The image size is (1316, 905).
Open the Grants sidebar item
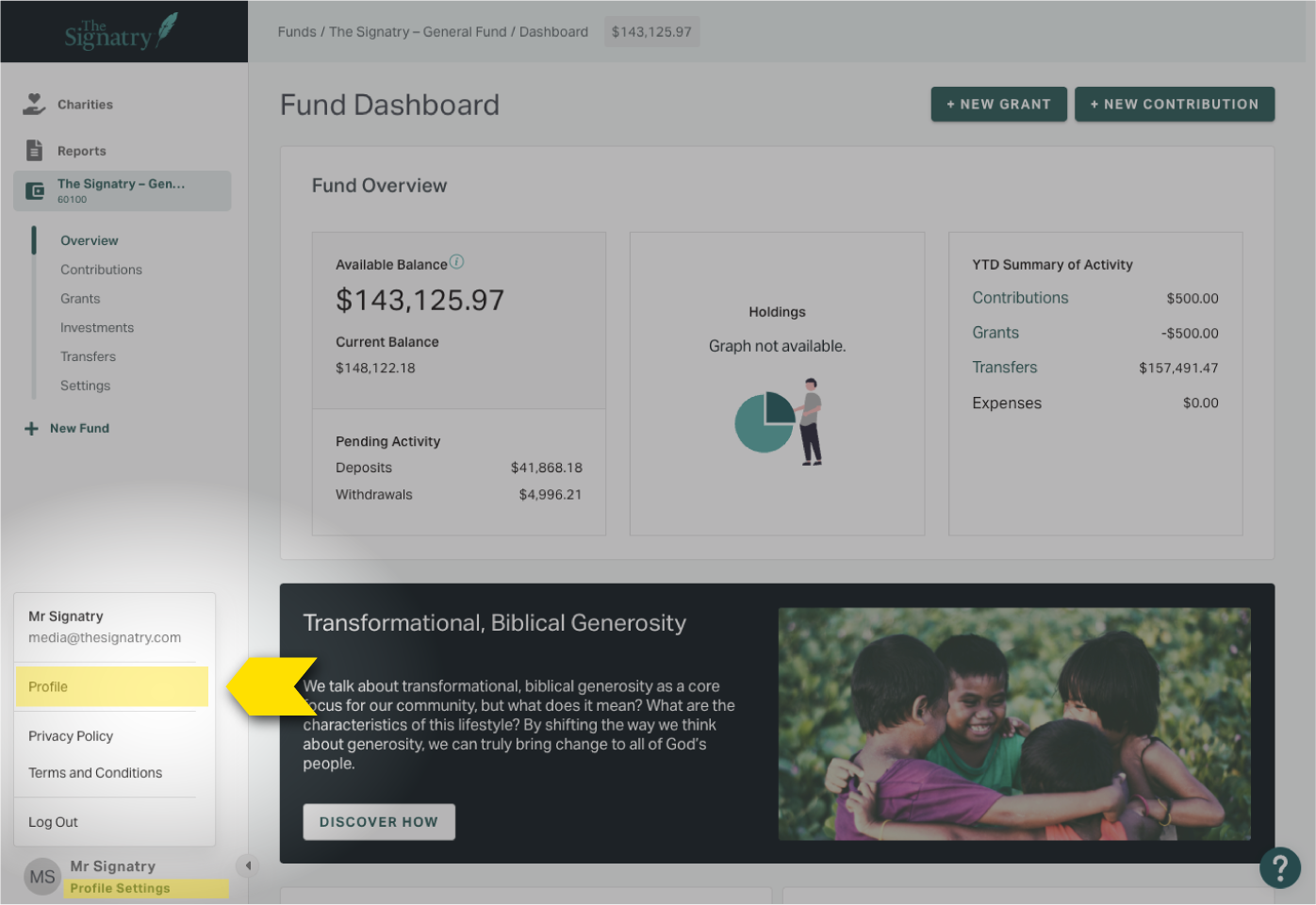(80, 299)
